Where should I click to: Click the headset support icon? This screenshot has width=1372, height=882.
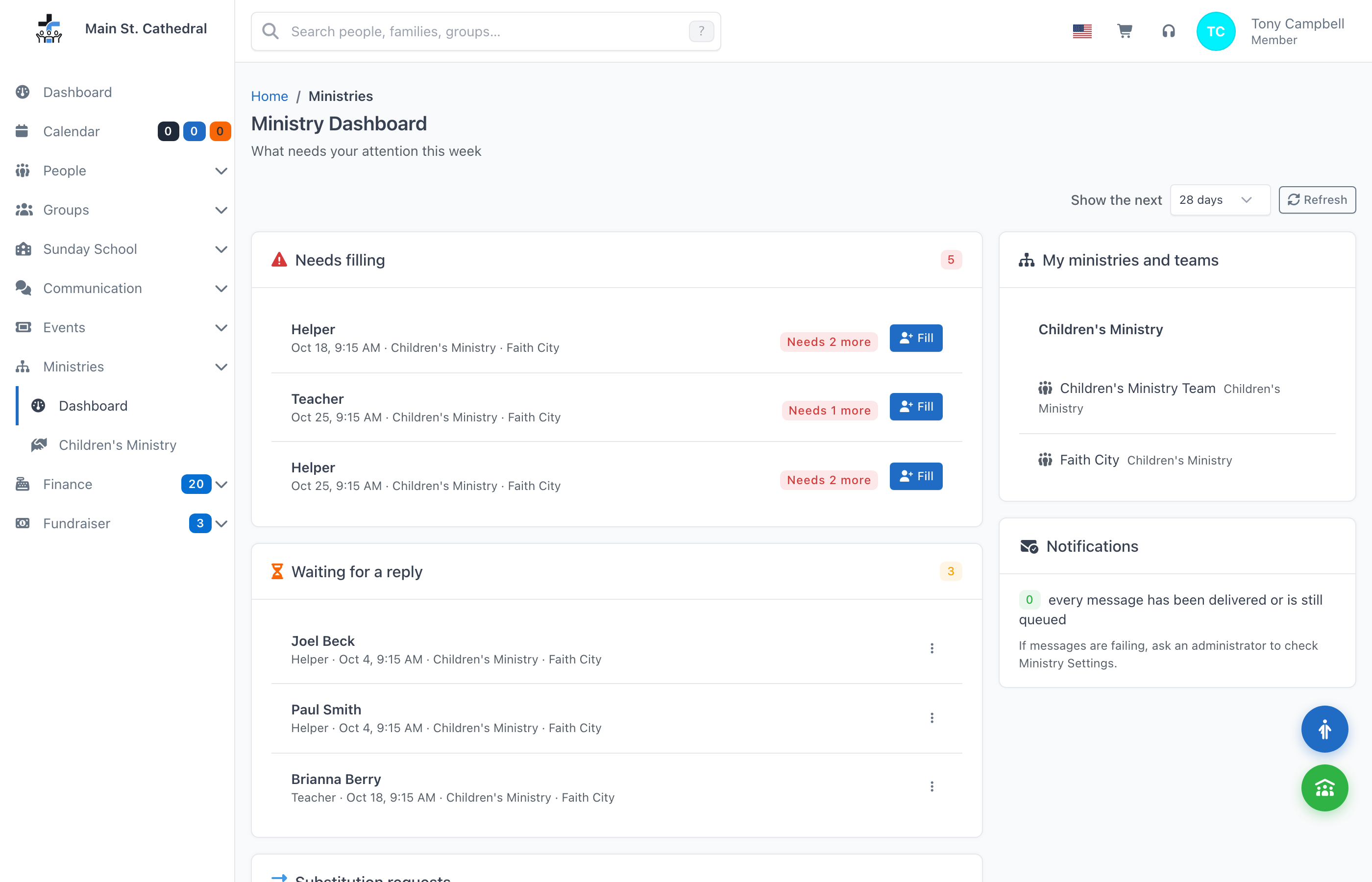click(1168, 31)
